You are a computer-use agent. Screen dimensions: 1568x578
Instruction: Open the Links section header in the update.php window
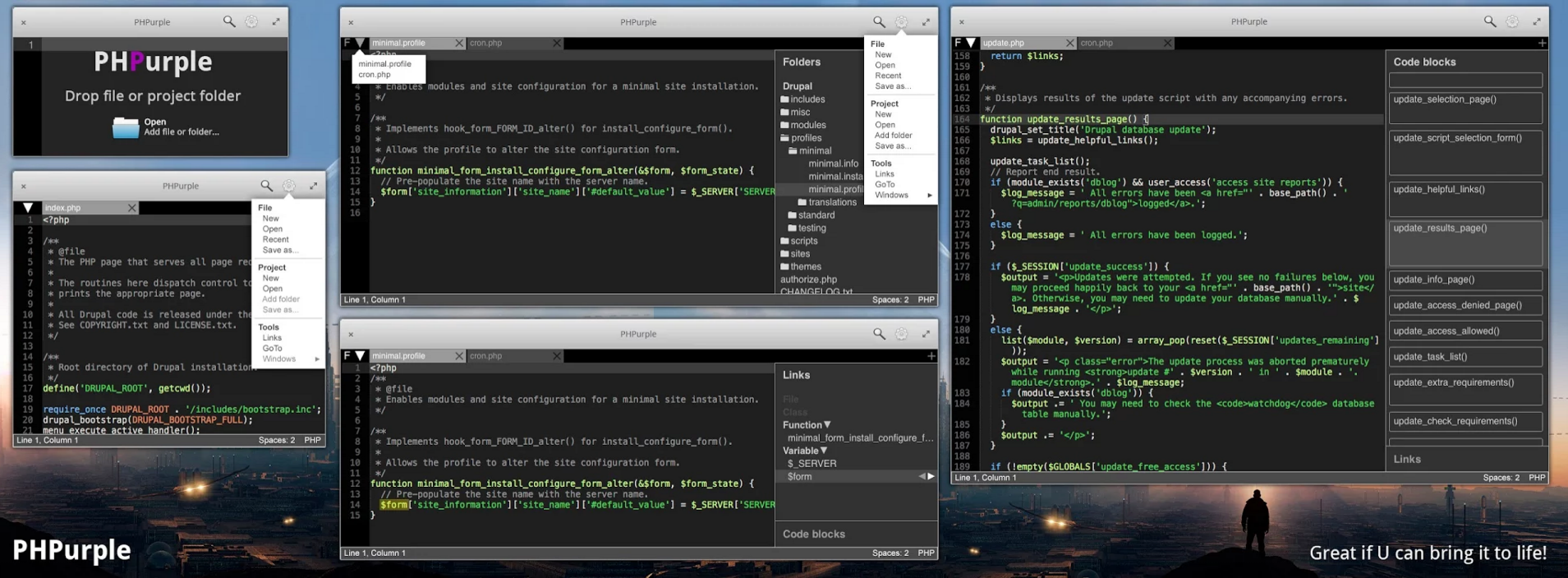(1407, 459)
